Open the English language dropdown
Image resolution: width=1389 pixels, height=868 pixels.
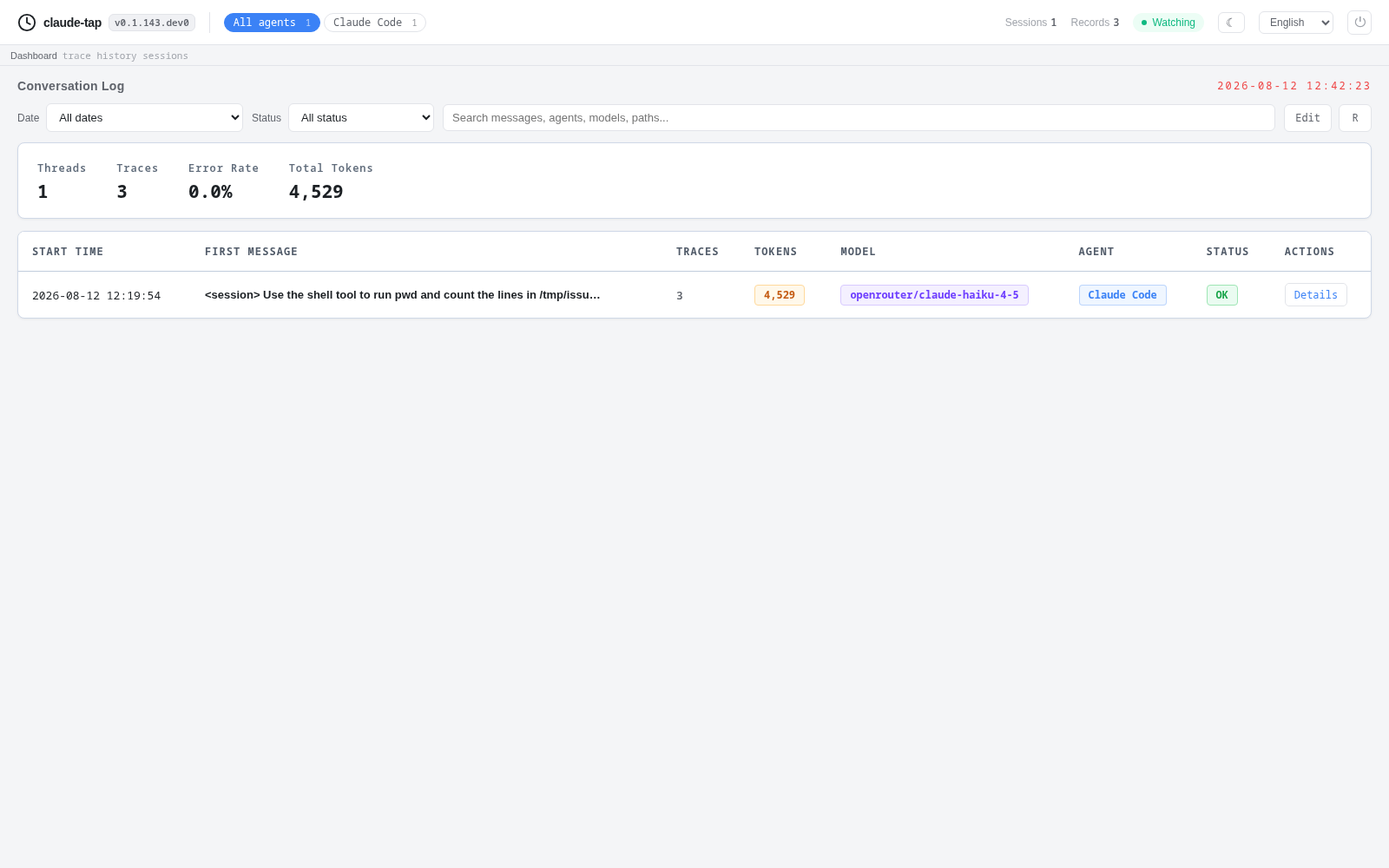(x=1296, y=23)
